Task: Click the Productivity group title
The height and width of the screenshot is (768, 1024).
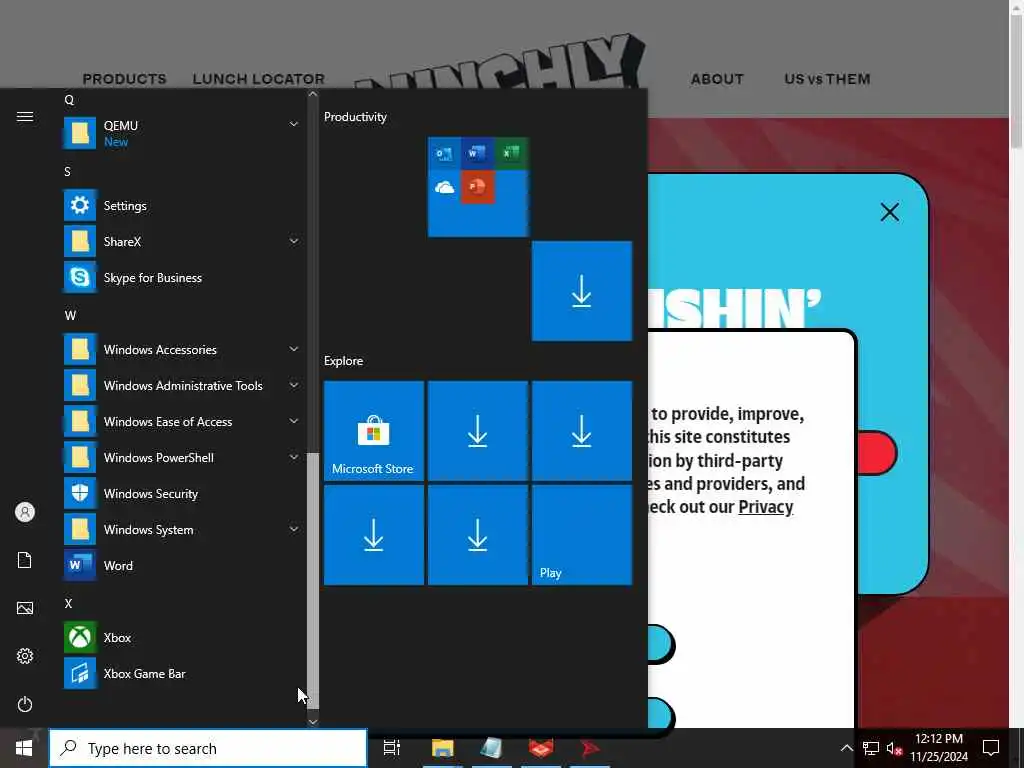Action: tap(355, 117)
